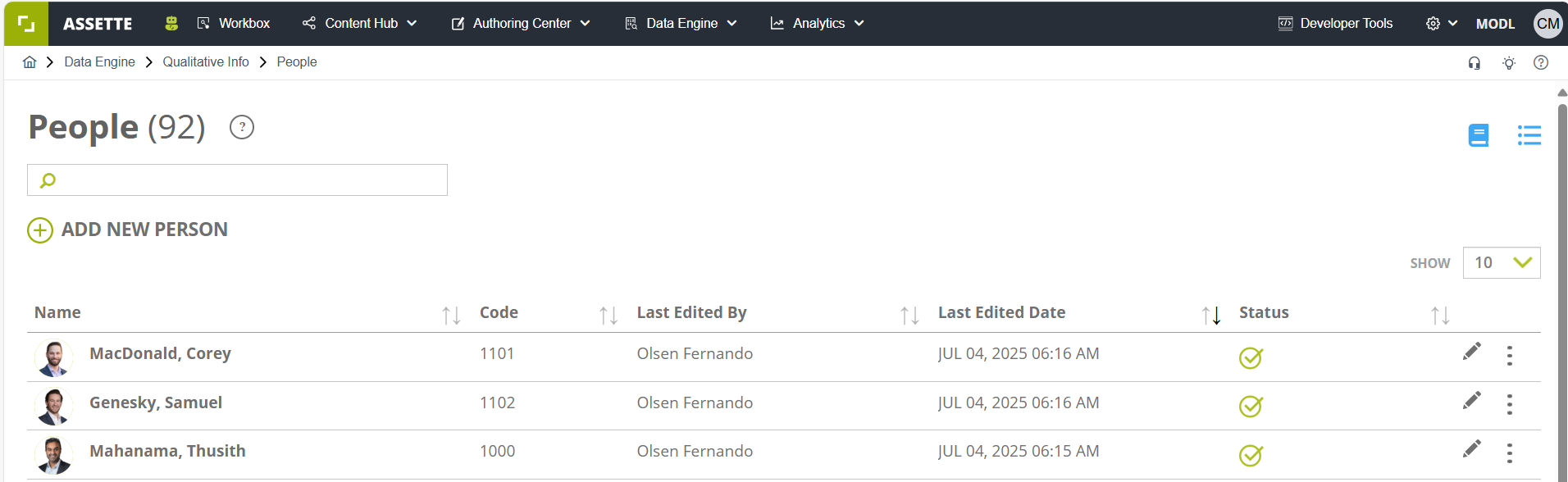Sort table by Code column

609,315
